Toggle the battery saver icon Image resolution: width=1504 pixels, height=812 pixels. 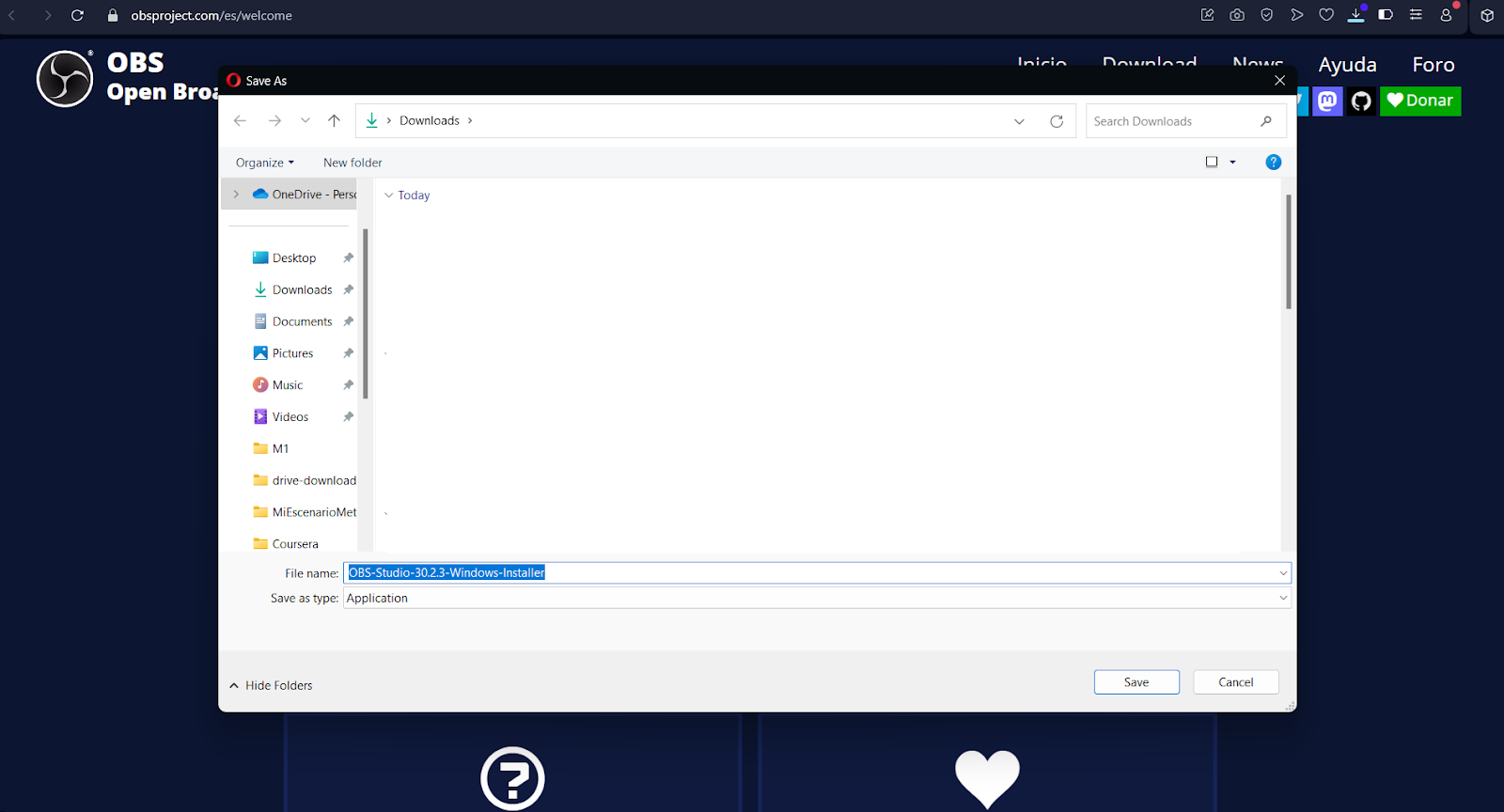tap(1386, 15)
